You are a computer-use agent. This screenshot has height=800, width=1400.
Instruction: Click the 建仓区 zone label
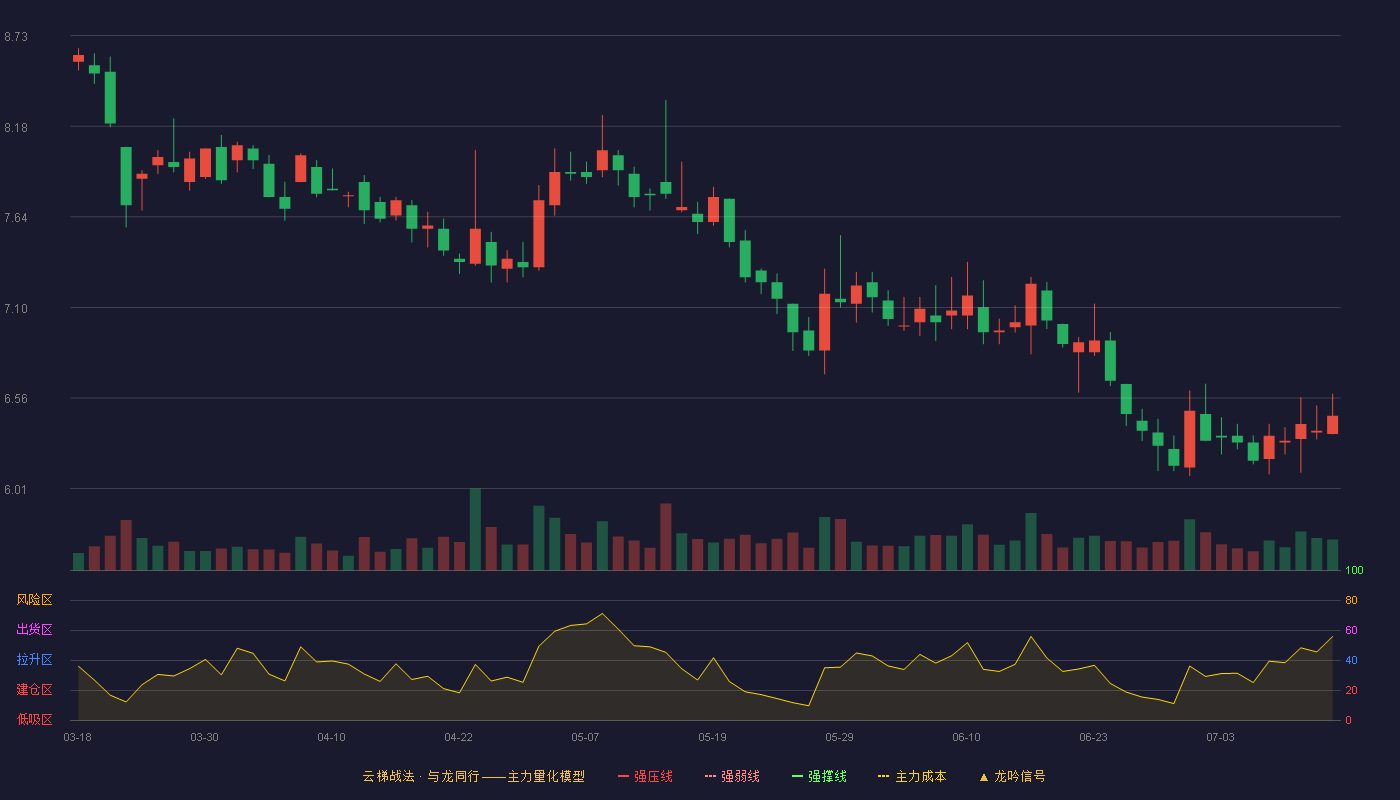tap(34, 690)
